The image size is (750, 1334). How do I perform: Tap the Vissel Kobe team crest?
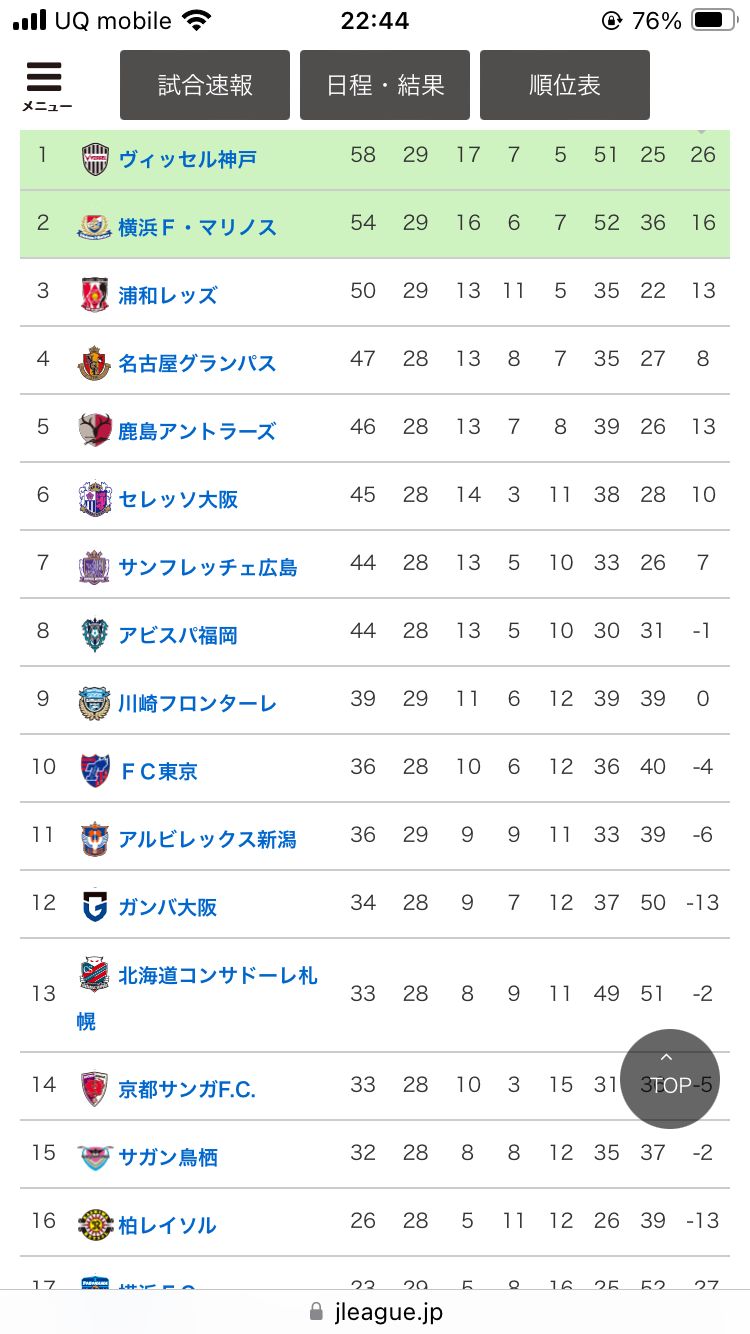[x=95, y=159]
